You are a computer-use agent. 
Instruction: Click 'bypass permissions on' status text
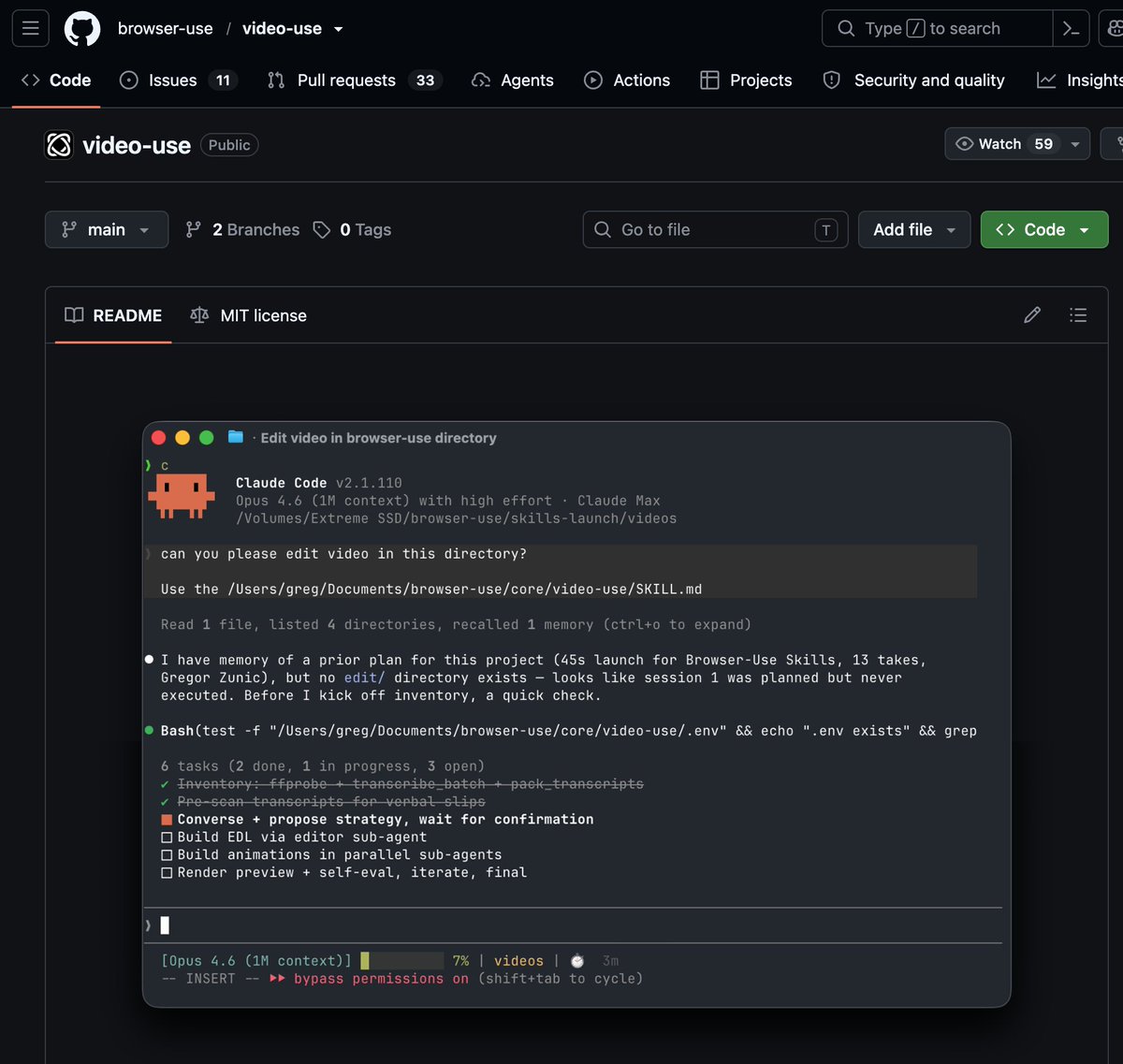[381, 979]
